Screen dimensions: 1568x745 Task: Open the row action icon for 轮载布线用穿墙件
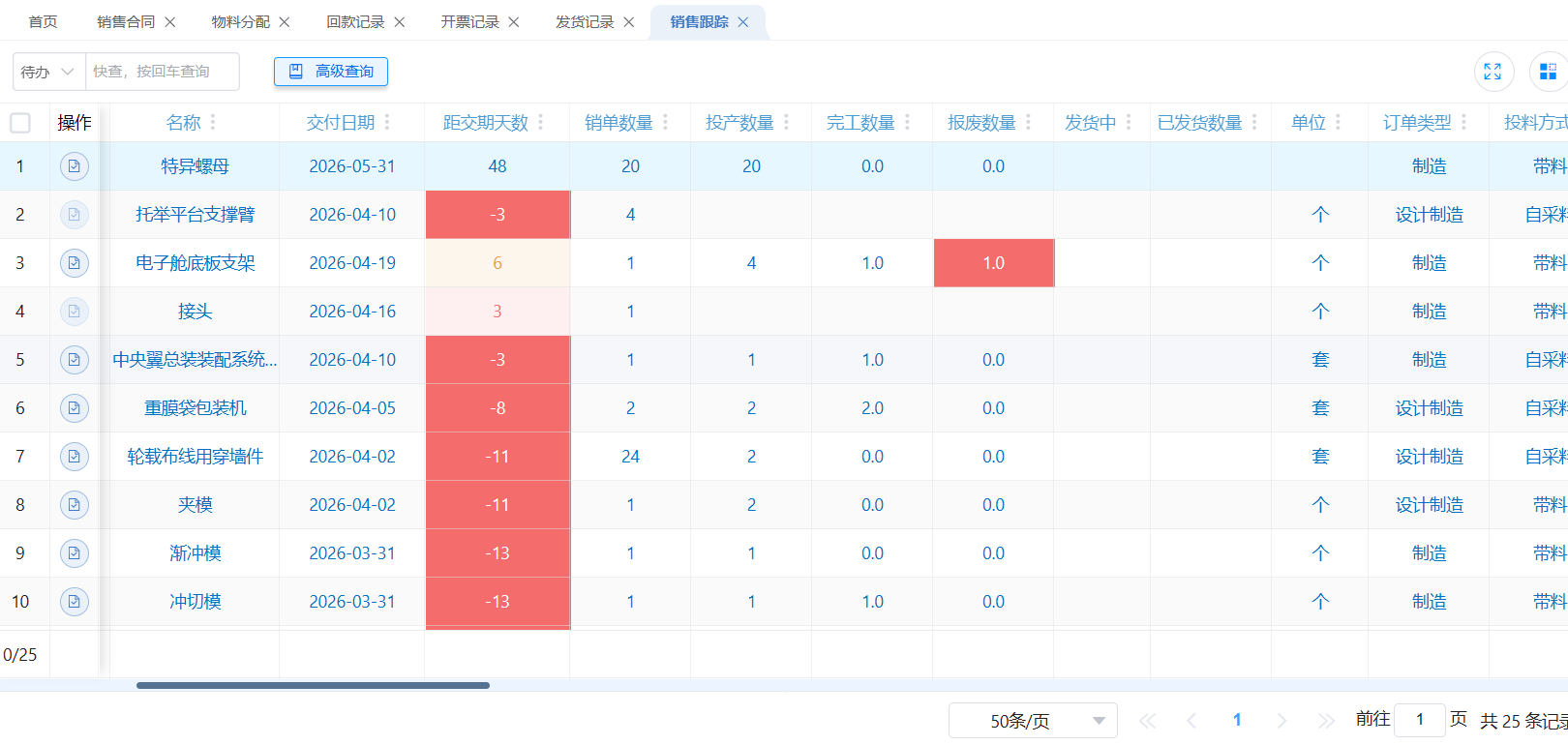click(x=74, y=457)
